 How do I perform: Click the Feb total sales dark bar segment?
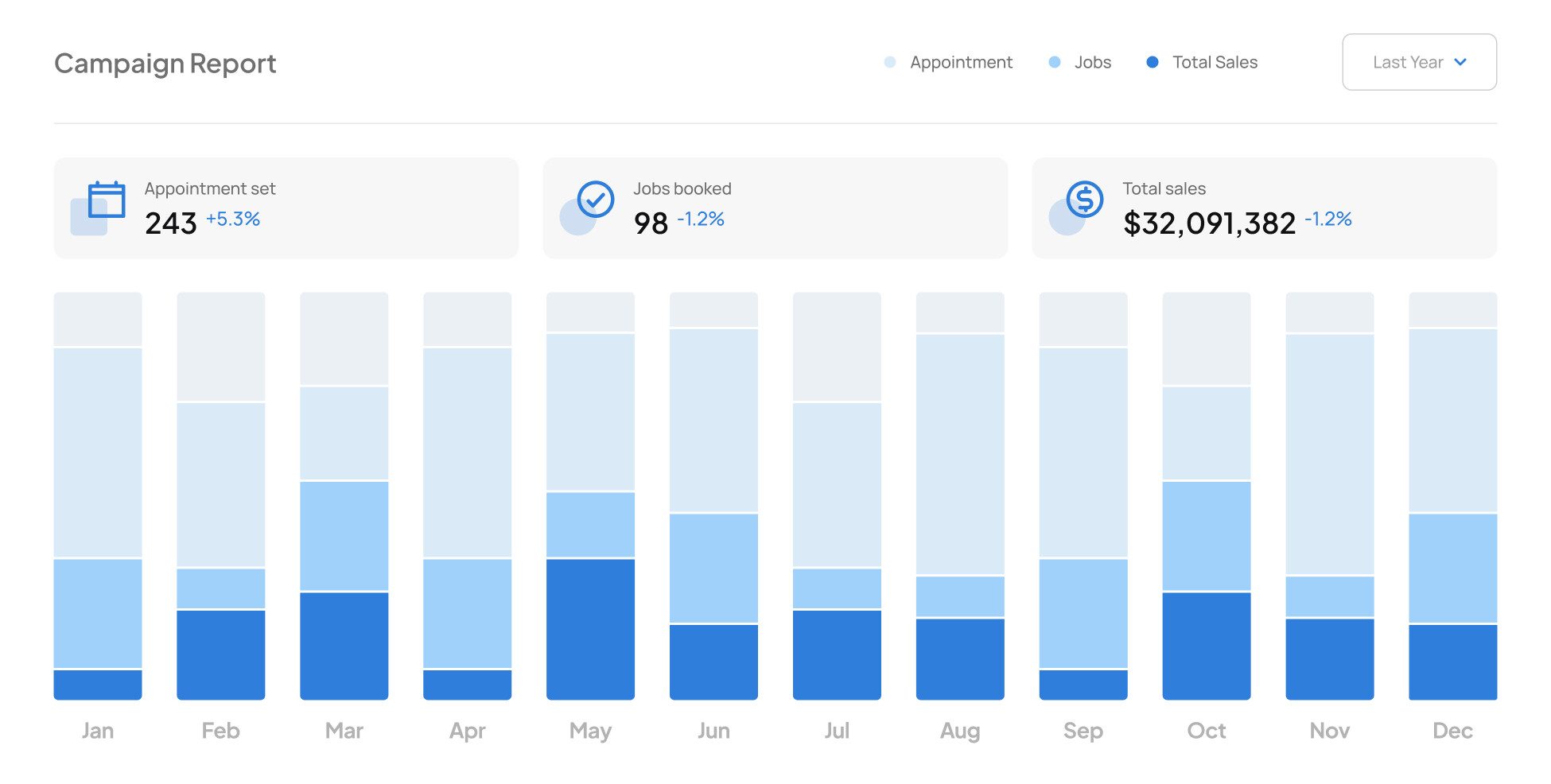pos(221,655)
